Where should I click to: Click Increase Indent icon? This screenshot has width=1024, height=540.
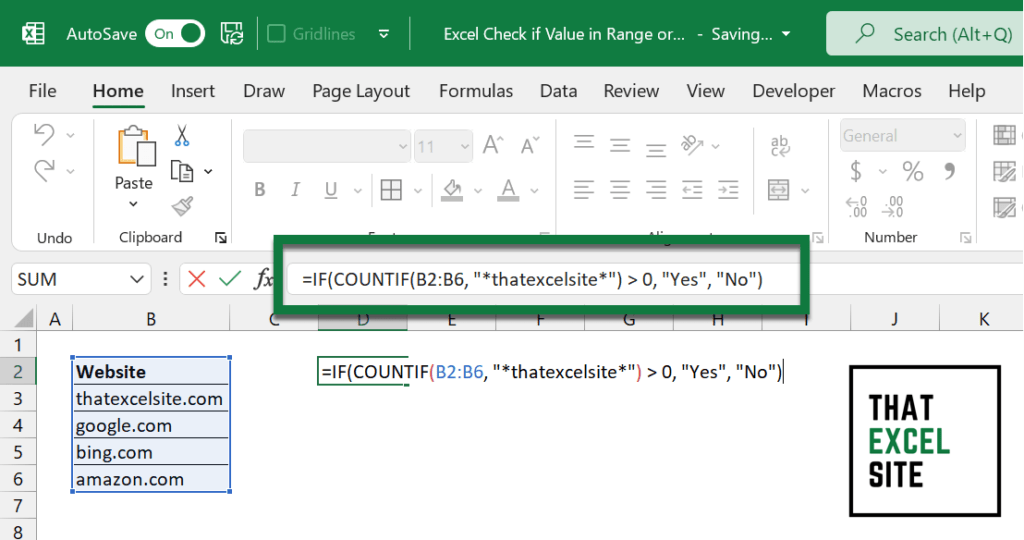click(728, 190)
